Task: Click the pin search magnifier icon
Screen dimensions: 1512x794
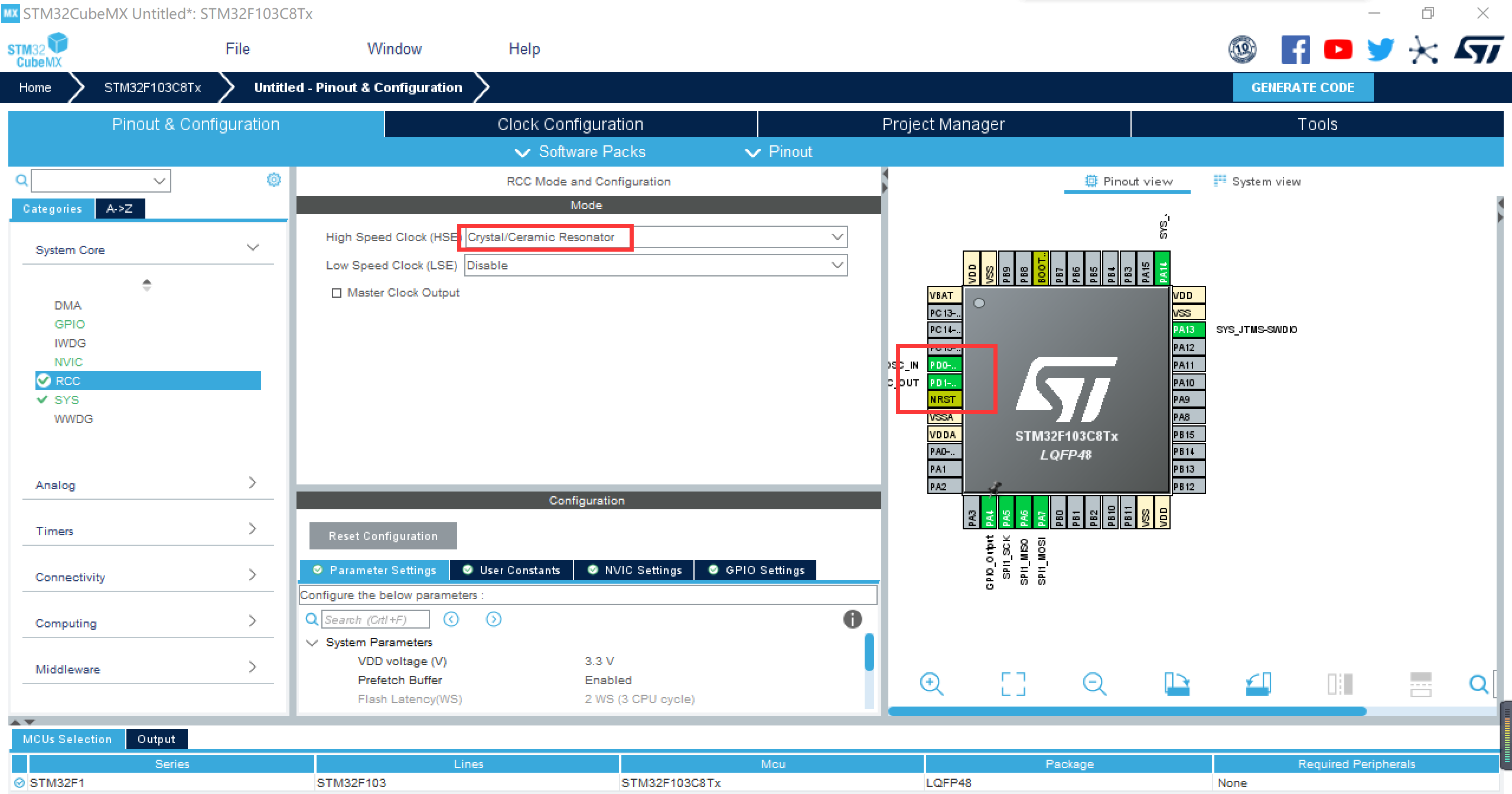Action: tap(1478, 684)
